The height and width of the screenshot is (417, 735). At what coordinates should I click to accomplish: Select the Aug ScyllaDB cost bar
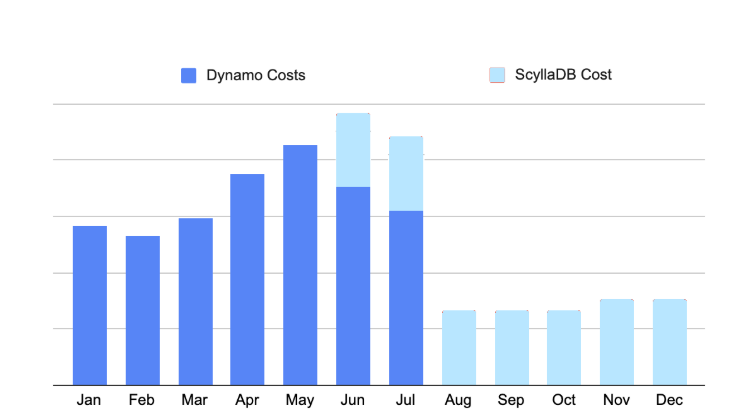click(459, 348)
